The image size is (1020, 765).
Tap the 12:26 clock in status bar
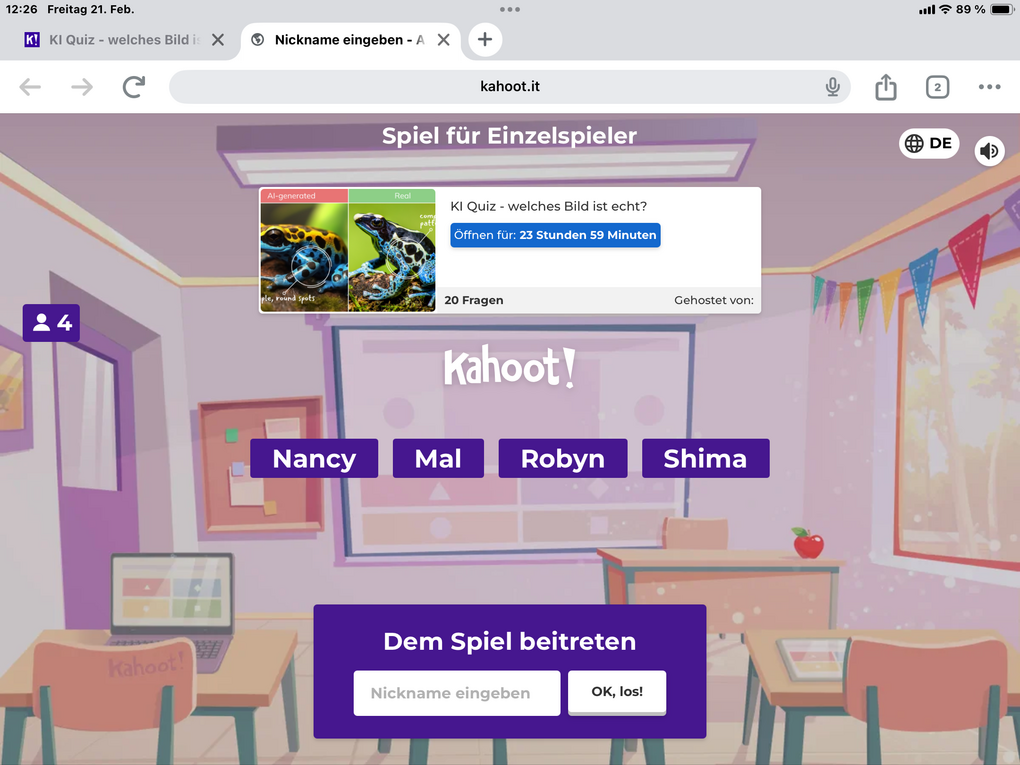tap(21, 10)
